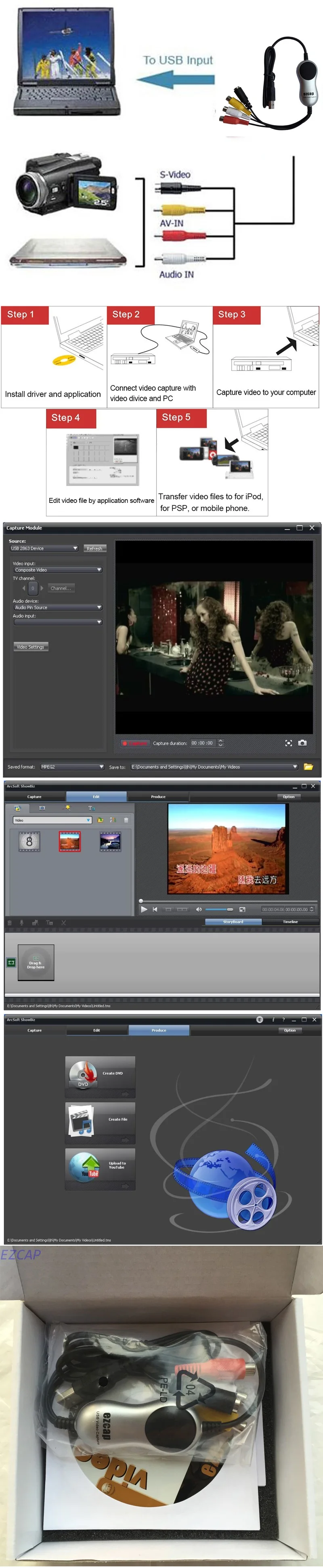Expand the Save to path dropdown

pos(214,766)
